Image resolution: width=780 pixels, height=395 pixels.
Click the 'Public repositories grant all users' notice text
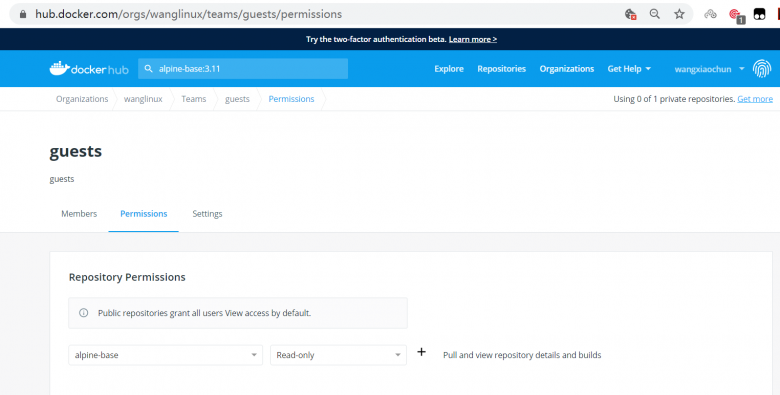[x=204, y=313]
